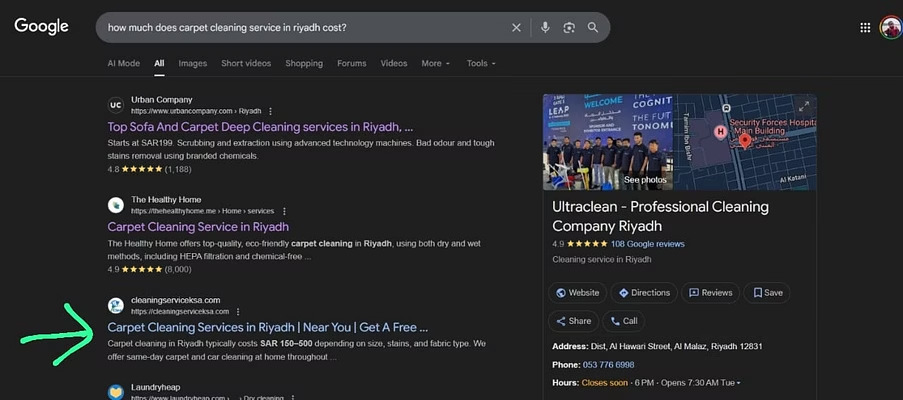Image resolution: width=903 pixels, height=400 pixels.
Task: Open the AI Mode tab
Action: [124, 63]
